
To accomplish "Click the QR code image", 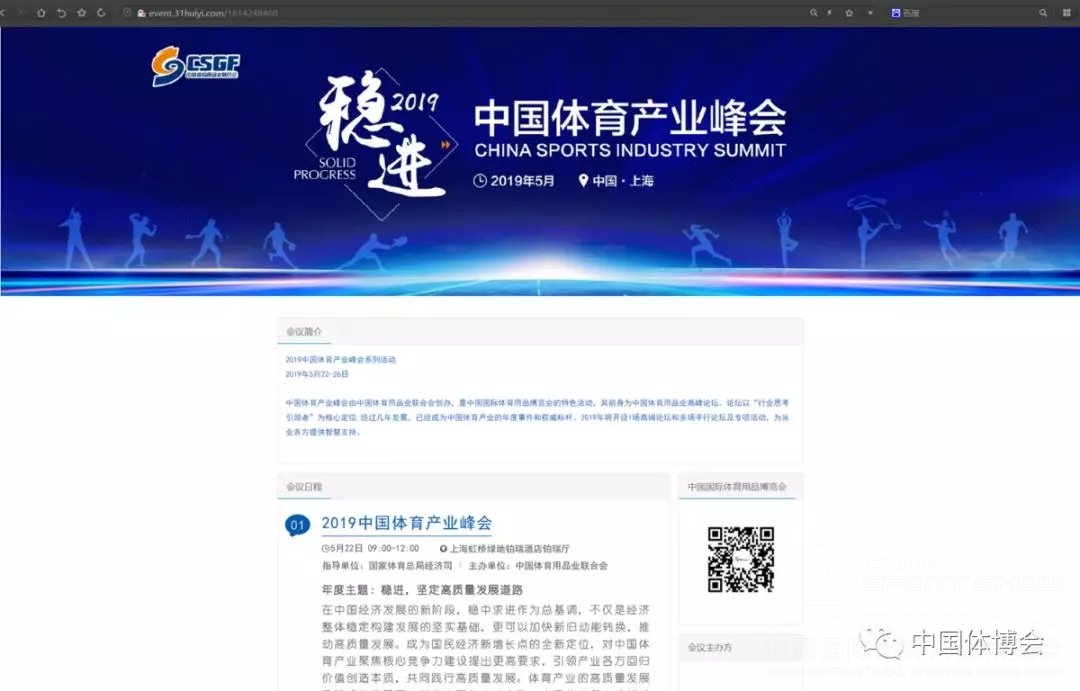I will tap(740, 559).
